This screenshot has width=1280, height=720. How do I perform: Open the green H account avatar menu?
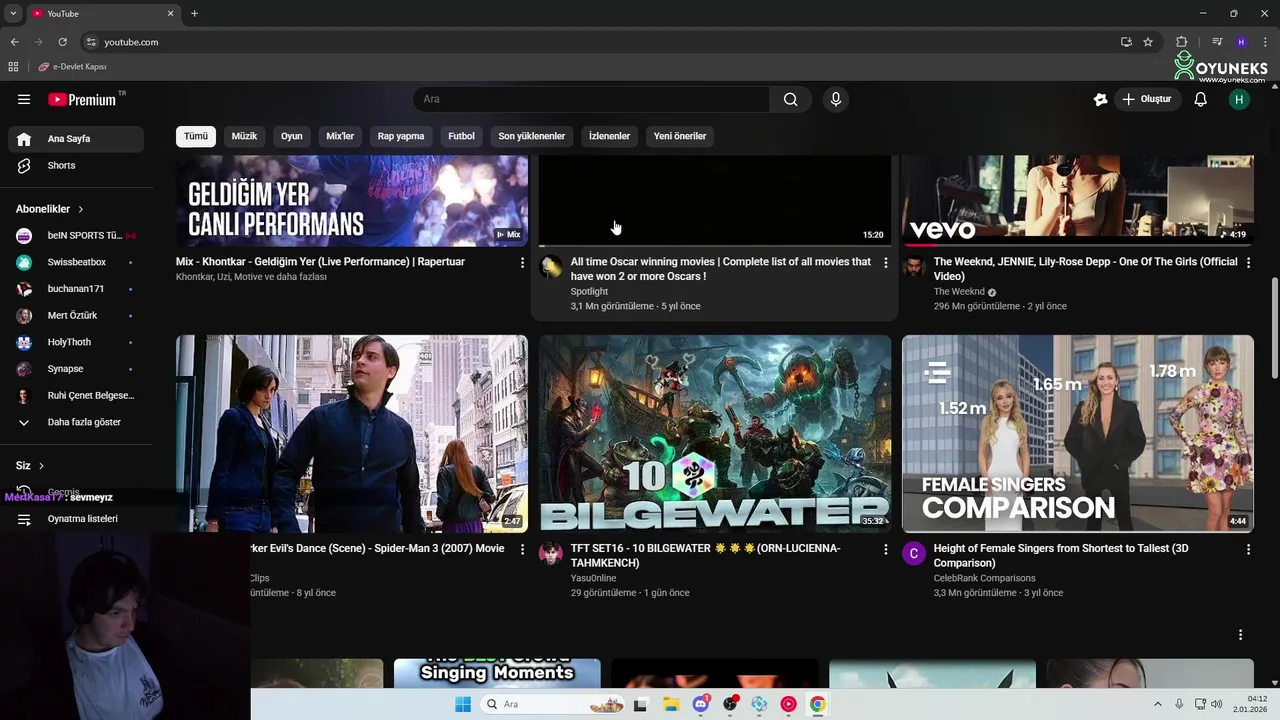pyautogui.click(x=1239, y=99)
